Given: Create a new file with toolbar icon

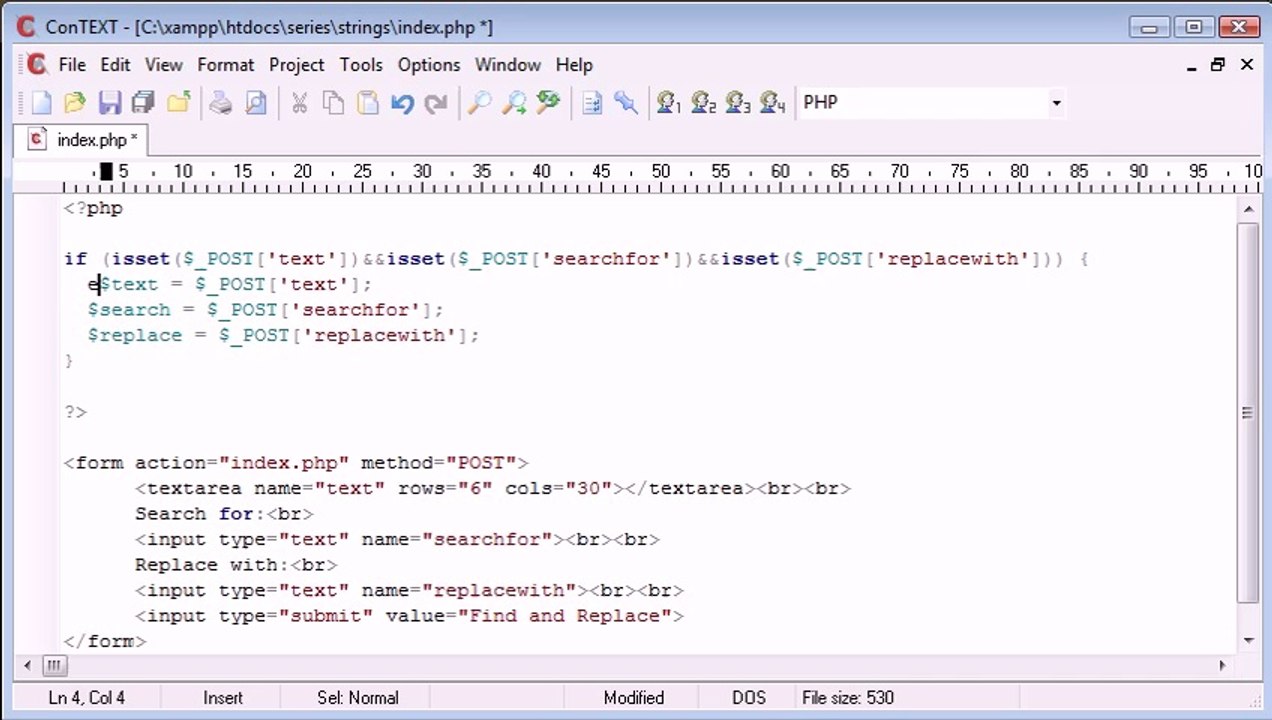Looking at the screenshot, I should tap(41, 102).
